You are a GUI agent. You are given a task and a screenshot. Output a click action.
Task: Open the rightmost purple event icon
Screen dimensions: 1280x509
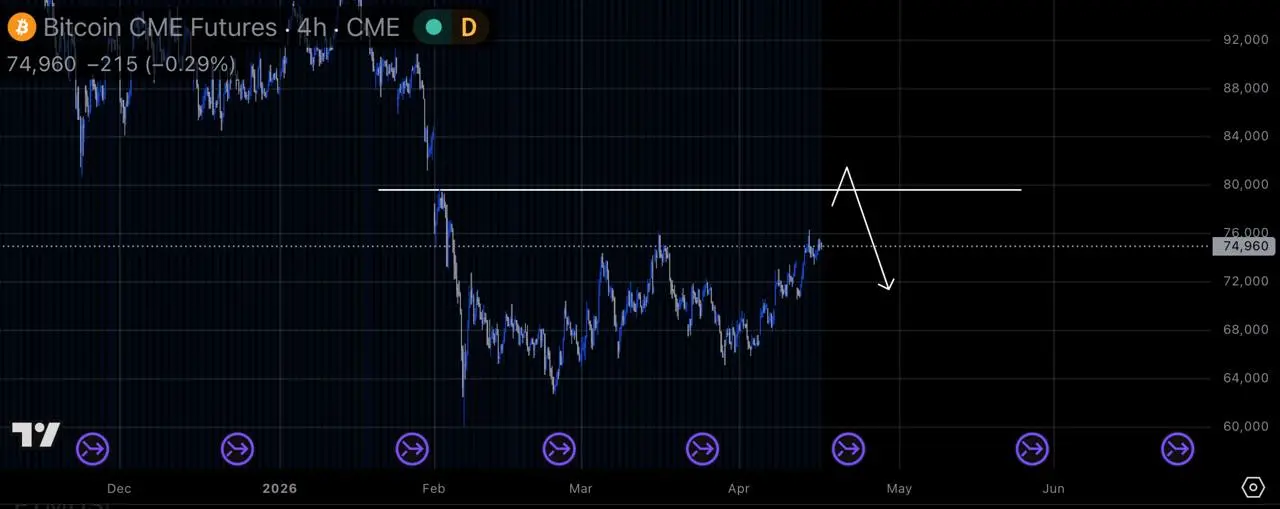[x=1177, y=450]
